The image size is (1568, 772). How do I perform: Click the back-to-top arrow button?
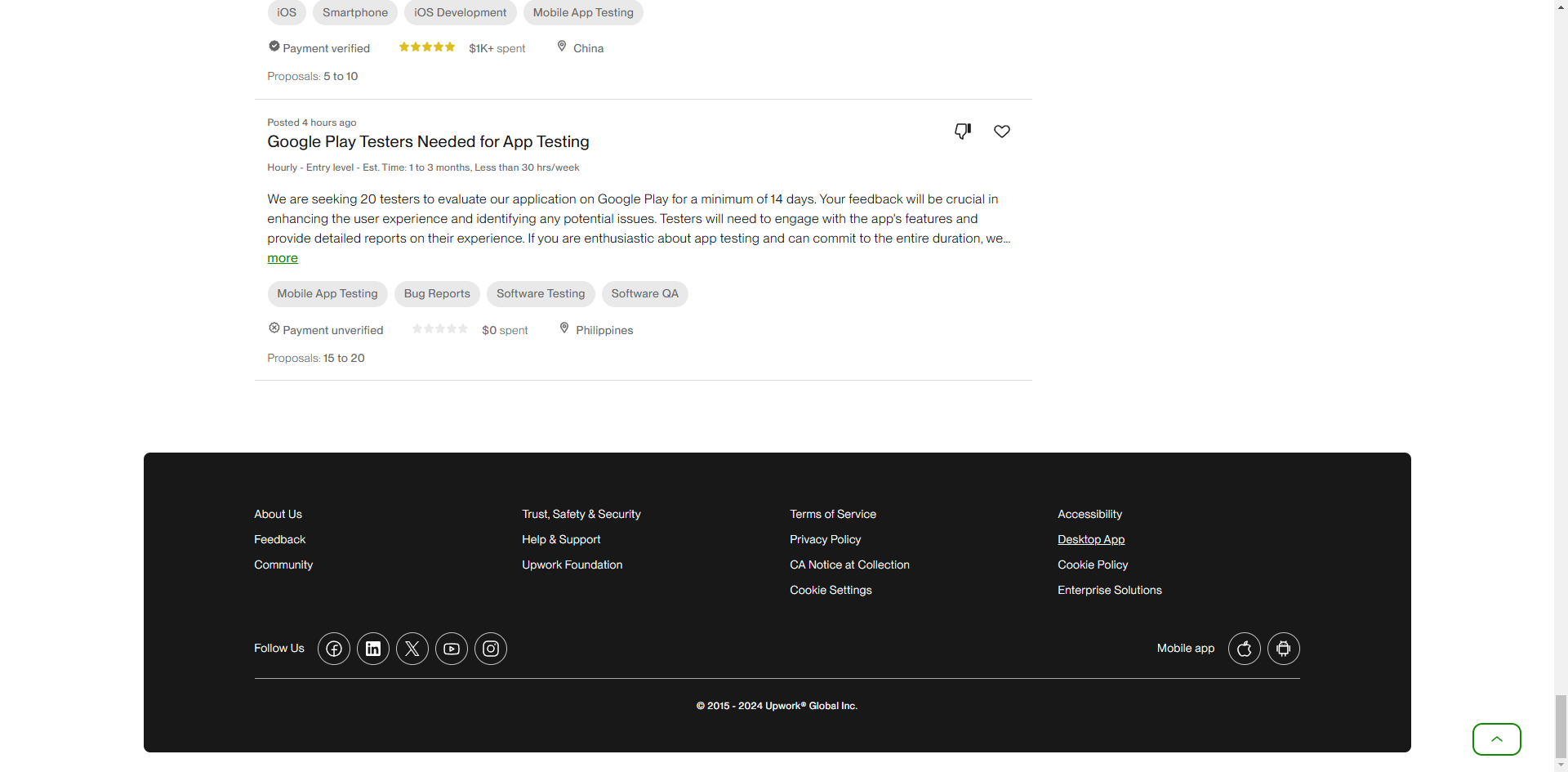[x=1497, y=739]
